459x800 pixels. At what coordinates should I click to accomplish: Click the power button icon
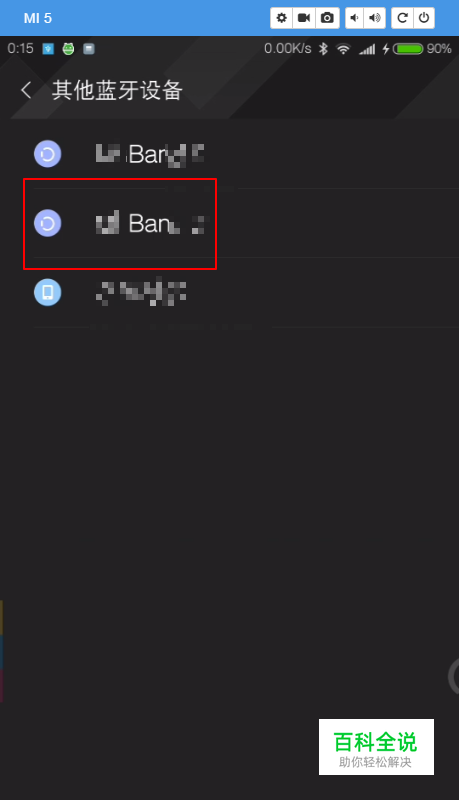[x=424, y=18]
